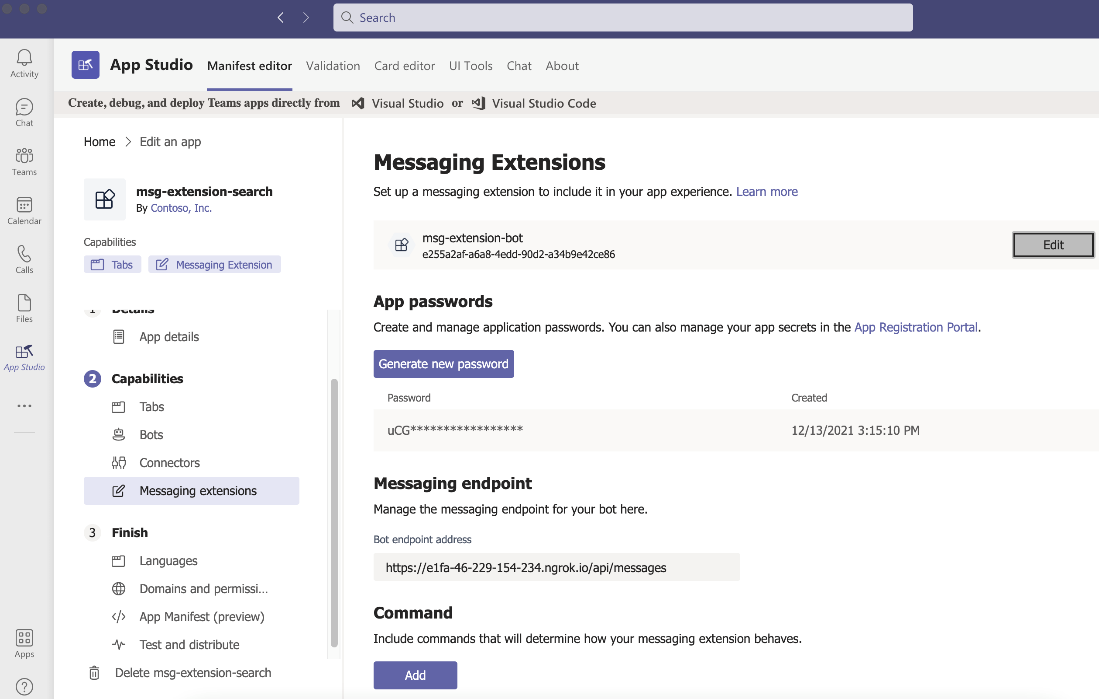Screen dimensions: 1099x699
Task: Click the App Manifest code icon
Action: coord(118,617)
